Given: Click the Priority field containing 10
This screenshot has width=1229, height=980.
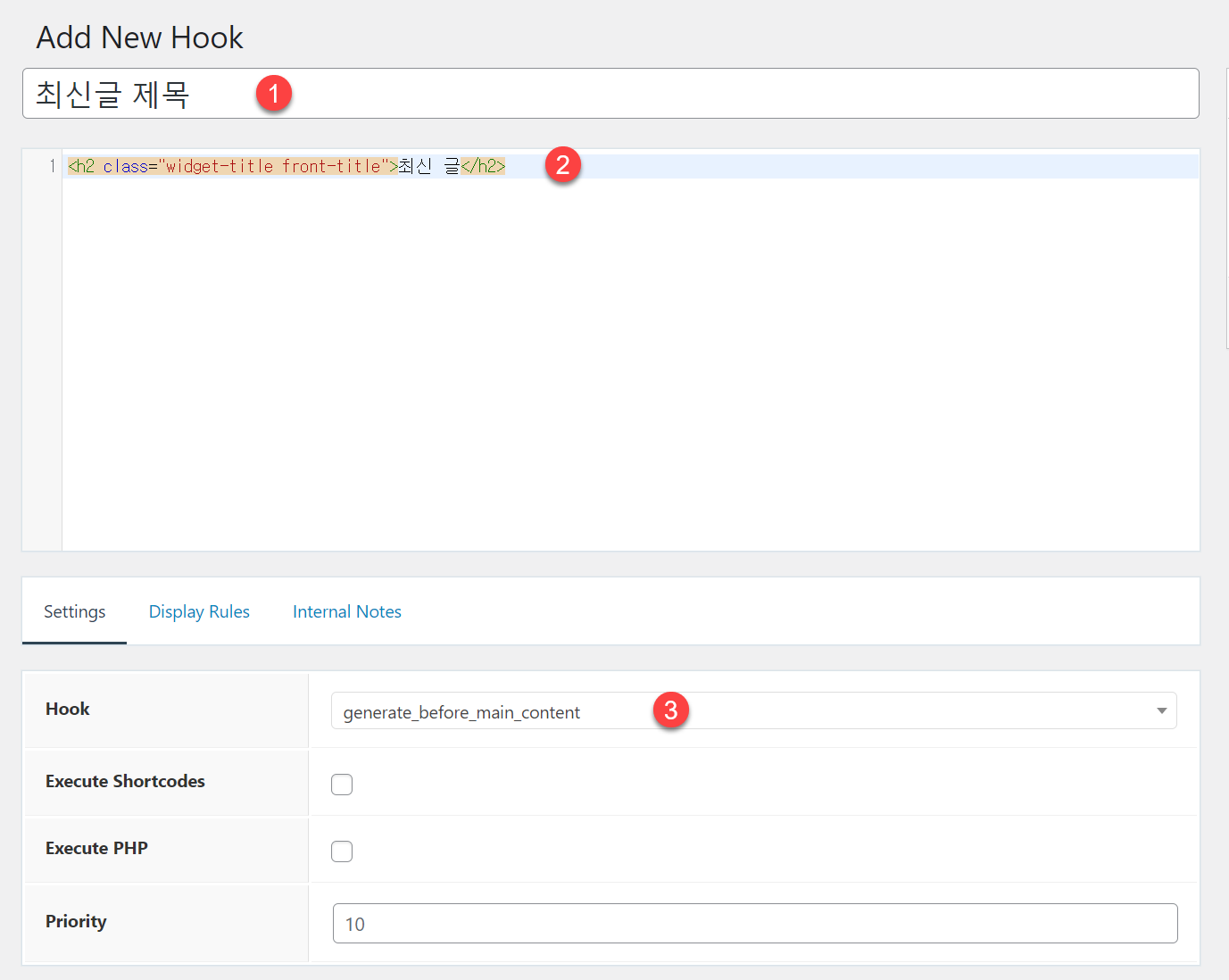Looking at the screenshot, I should (x=755, y=924).
